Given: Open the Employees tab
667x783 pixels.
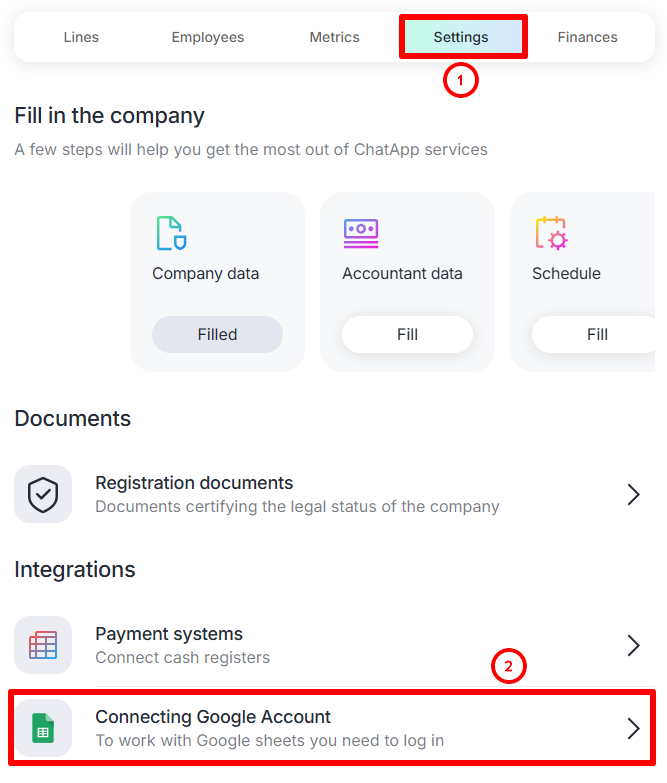Looking at the screenshot, I should point(208,37).
